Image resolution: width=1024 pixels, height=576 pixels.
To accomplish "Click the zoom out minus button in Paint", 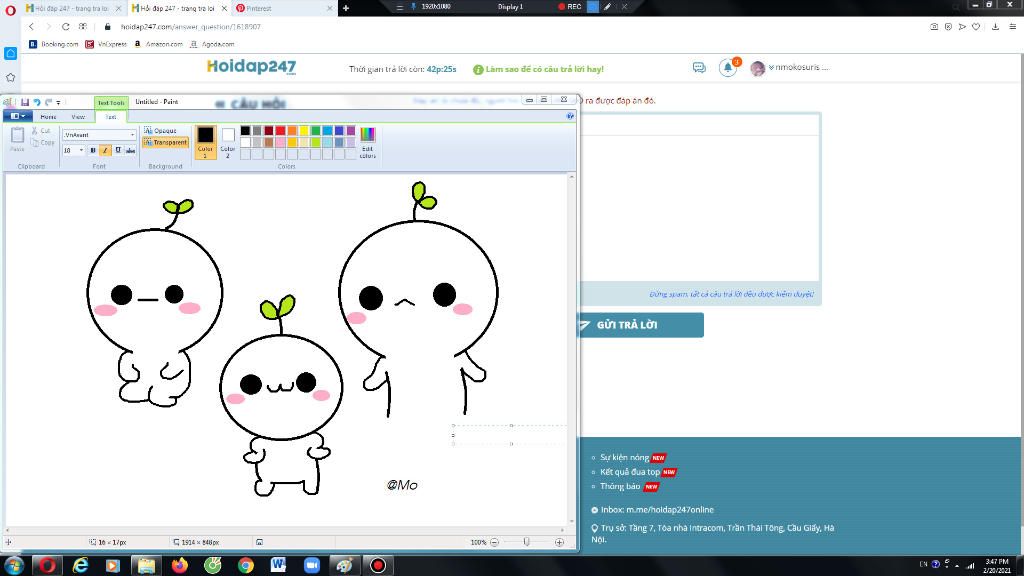I will [494, 542].
